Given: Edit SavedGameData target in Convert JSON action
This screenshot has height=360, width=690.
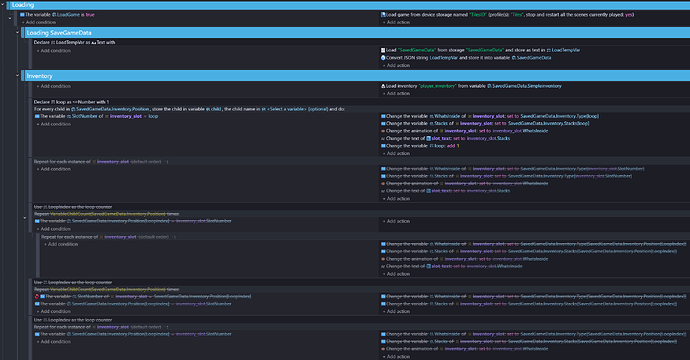Looking at the screenshot, I should pyautogui.click(x=531, y=58).
